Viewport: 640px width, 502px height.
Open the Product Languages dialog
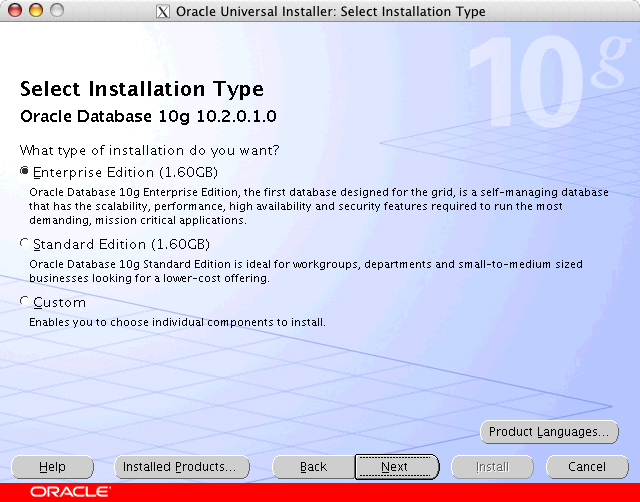point(548,432)
